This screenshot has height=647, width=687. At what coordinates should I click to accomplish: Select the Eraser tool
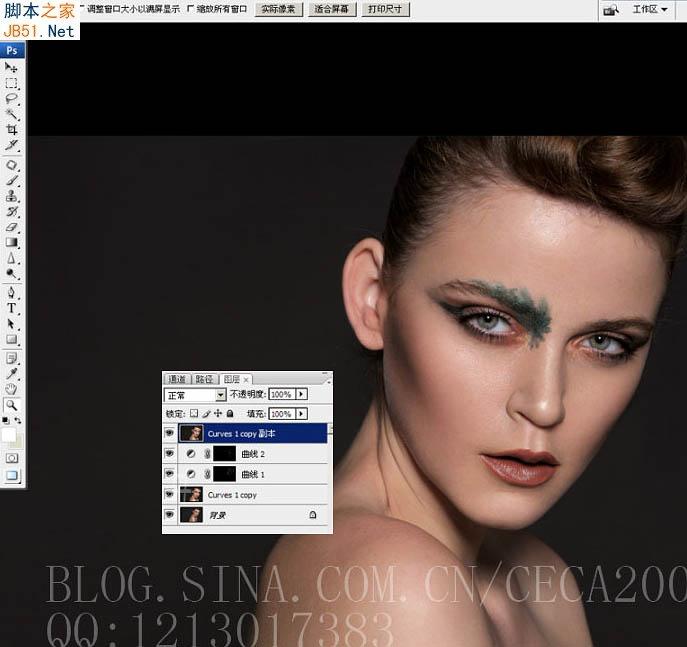tap(11, 227)
